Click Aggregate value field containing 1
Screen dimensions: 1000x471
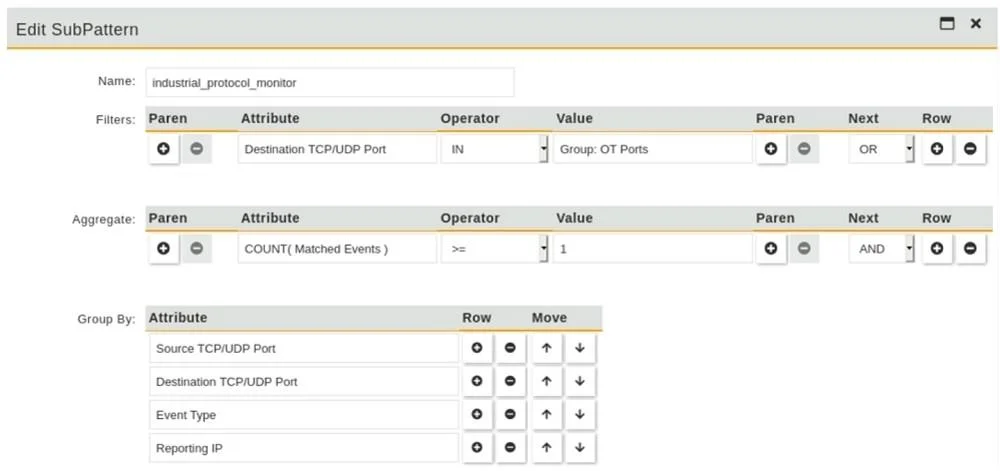coord(653,249)
